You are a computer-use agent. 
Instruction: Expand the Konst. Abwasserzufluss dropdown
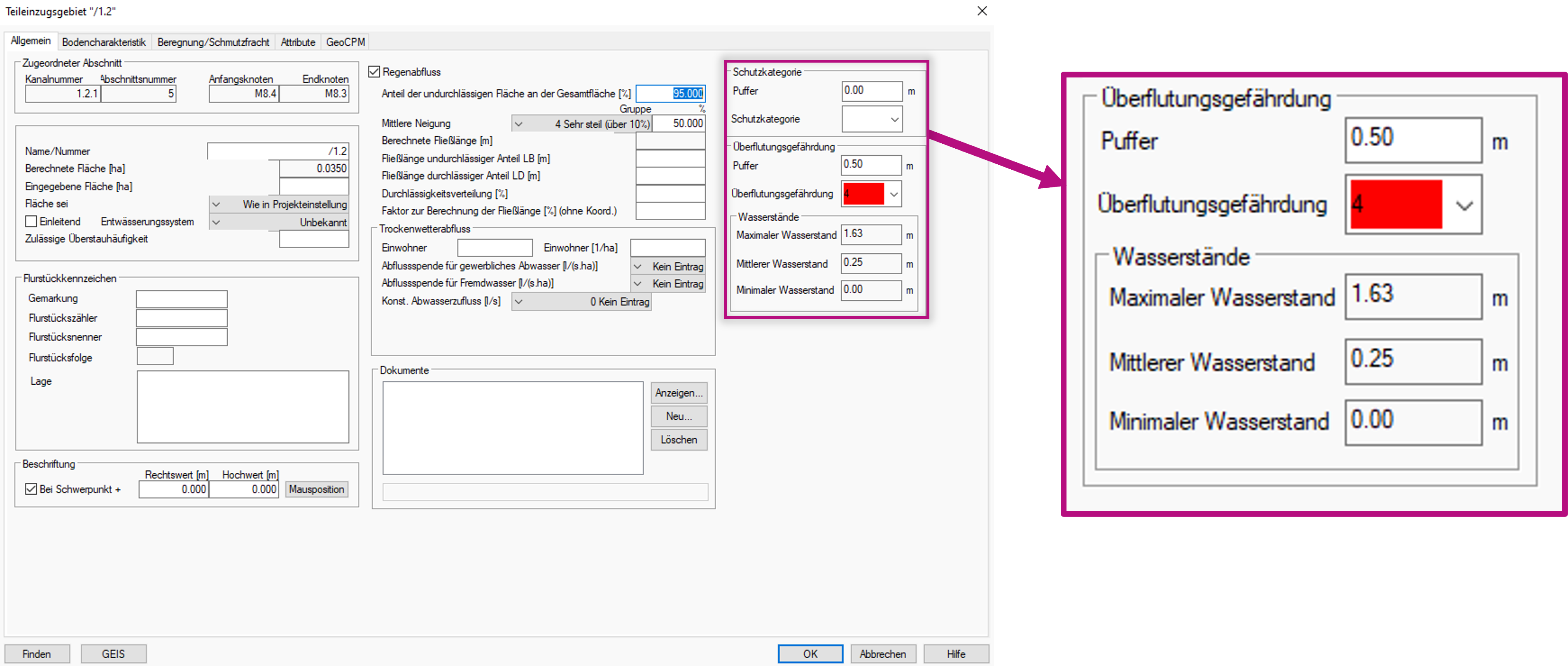pos(518,301)
